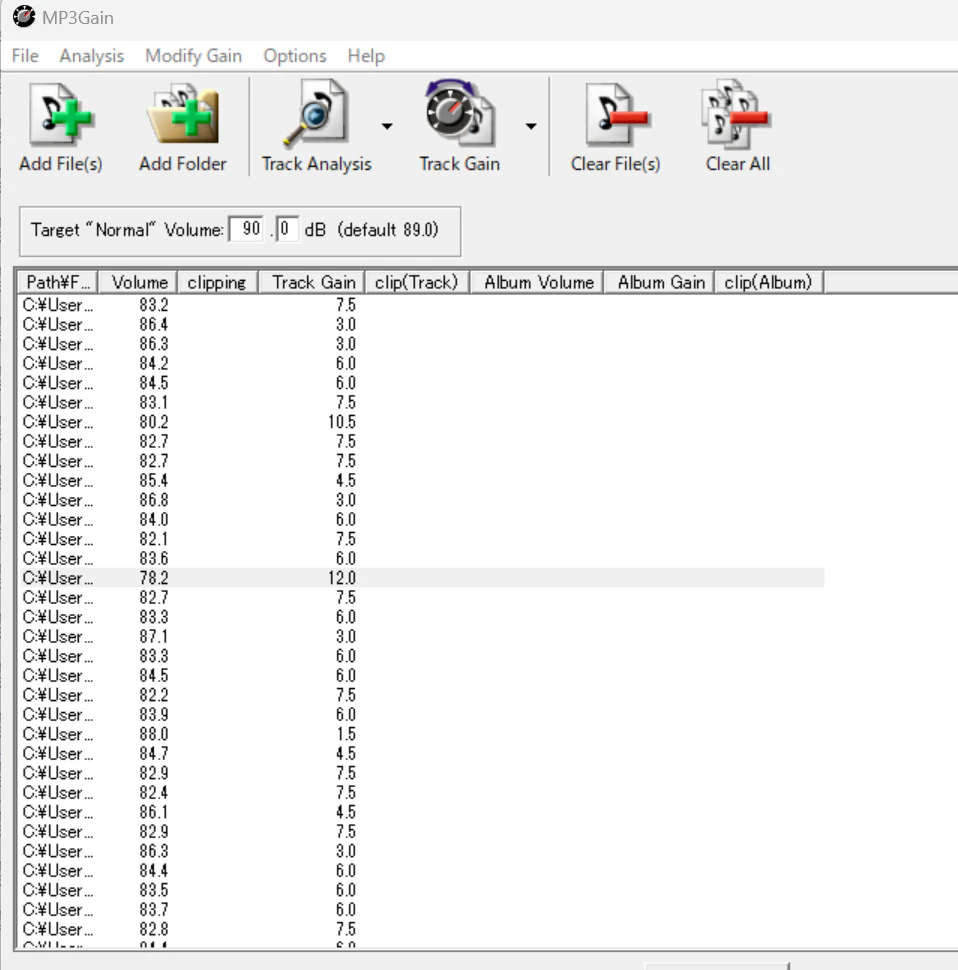Image resolution: width=958 pixels, height=970 pixels.
Task: Open the Options menu
Action: (295, 56)
